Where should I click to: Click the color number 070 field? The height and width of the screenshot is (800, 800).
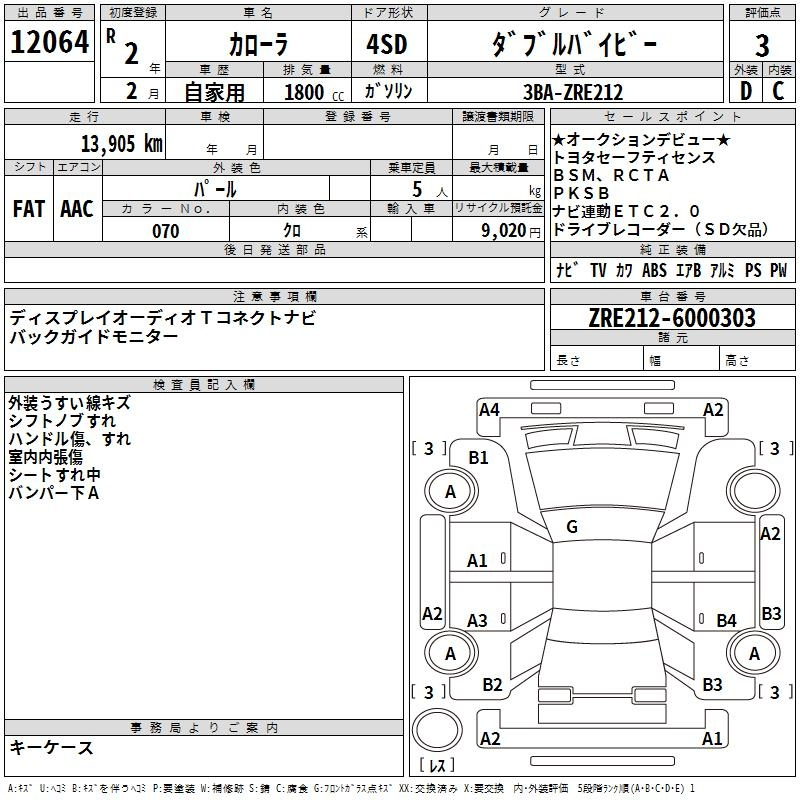click(166, 231)
